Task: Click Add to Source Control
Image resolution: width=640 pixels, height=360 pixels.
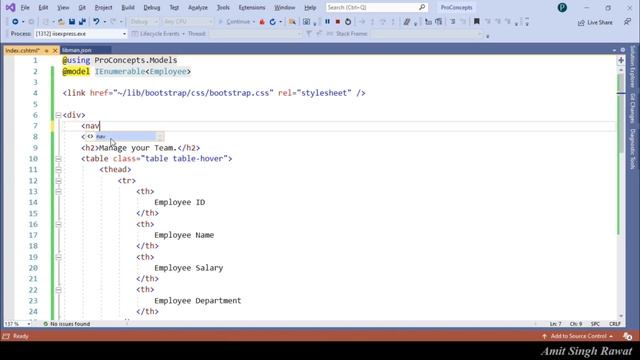Action: [x=578, y=336]
